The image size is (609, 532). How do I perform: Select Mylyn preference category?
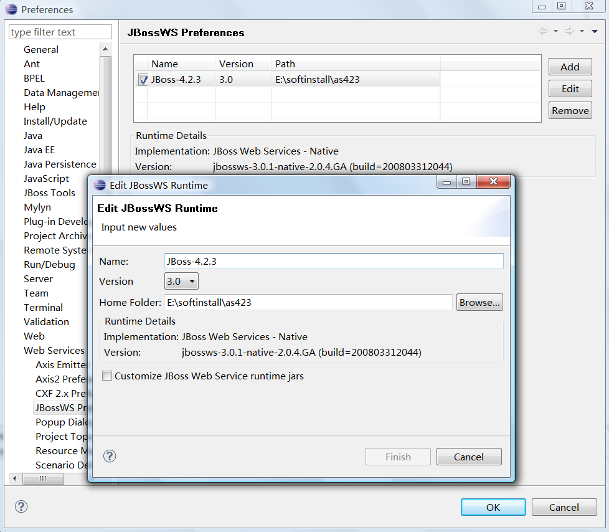(37, 207)
